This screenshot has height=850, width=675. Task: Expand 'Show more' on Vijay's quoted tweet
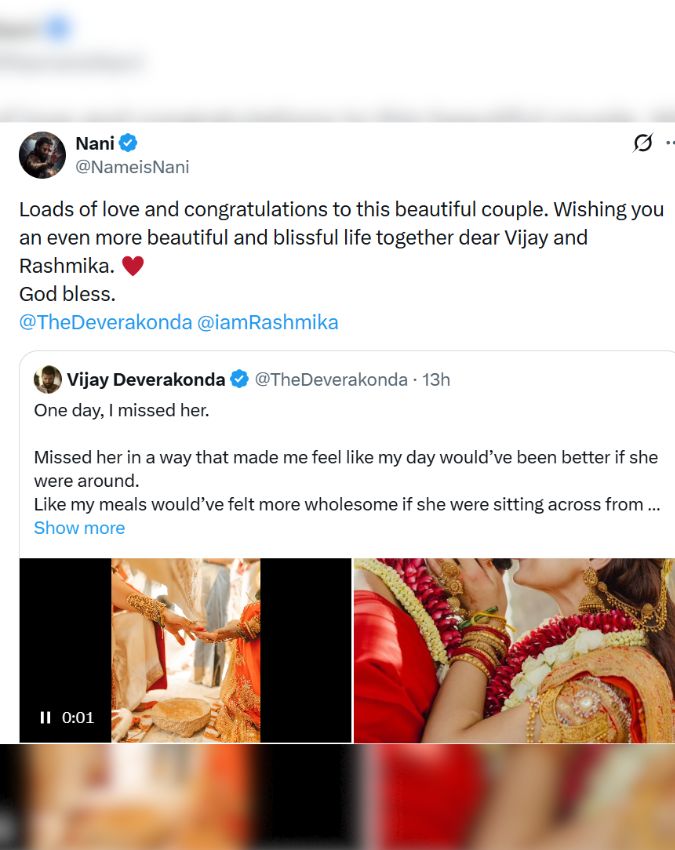click(79, 527)
